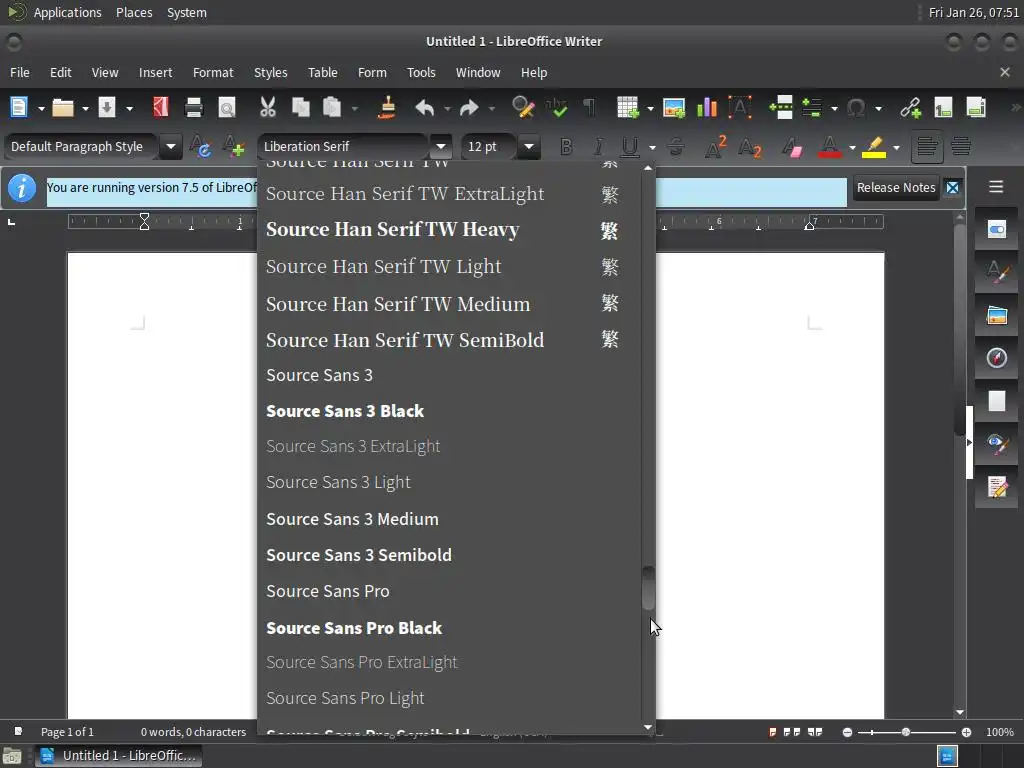Screen dimensions: 1024x768
Task: Open the font size dropdown
Action: [529, 146]
